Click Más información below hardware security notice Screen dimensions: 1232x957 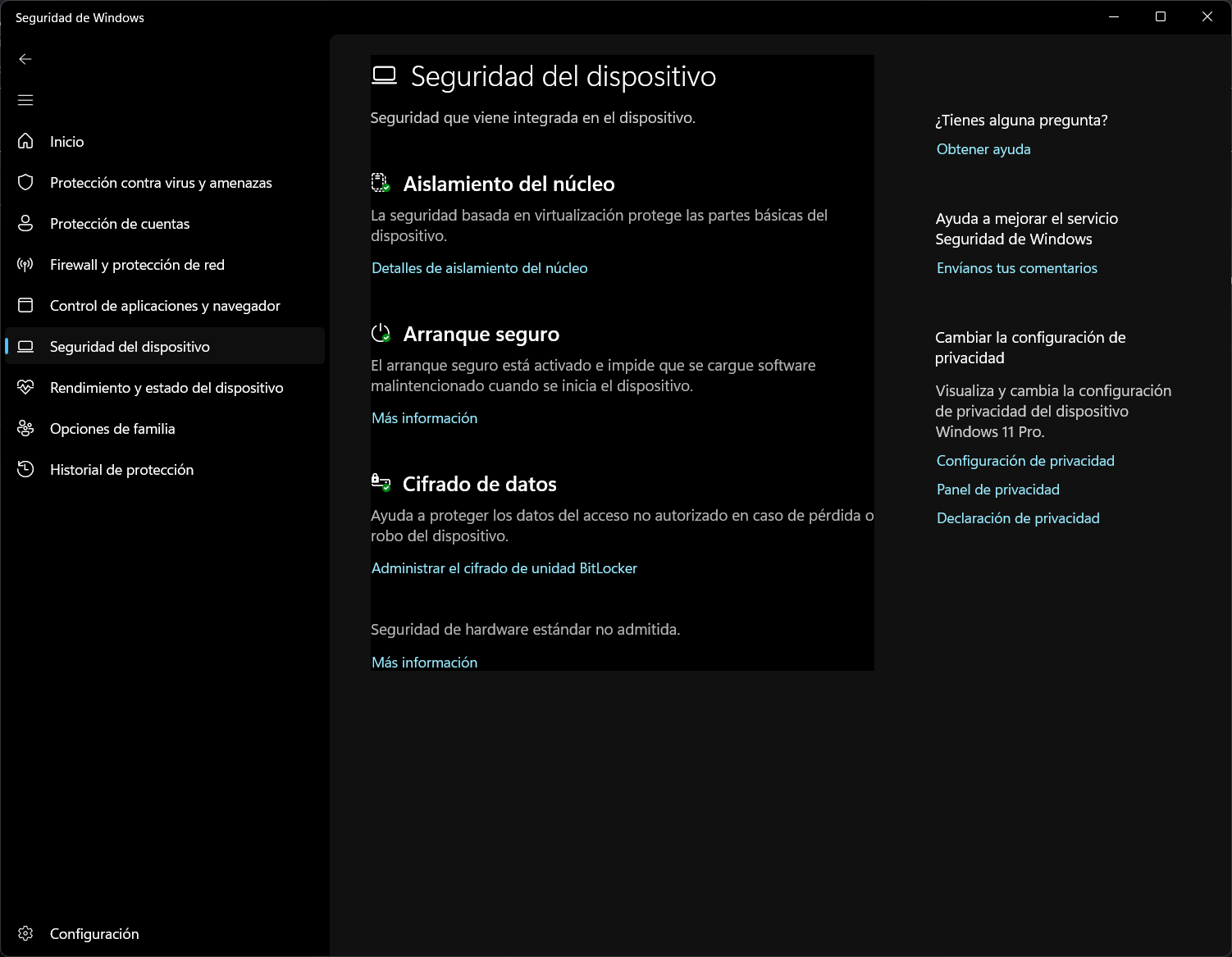(424, 663)
